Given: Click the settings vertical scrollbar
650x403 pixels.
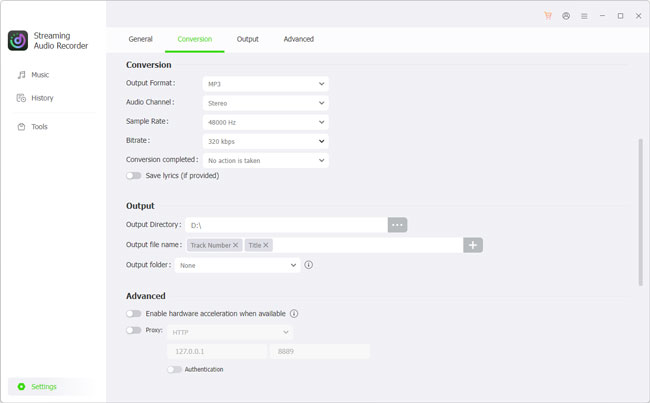Looking at the screenshot, I should point(640,212).
